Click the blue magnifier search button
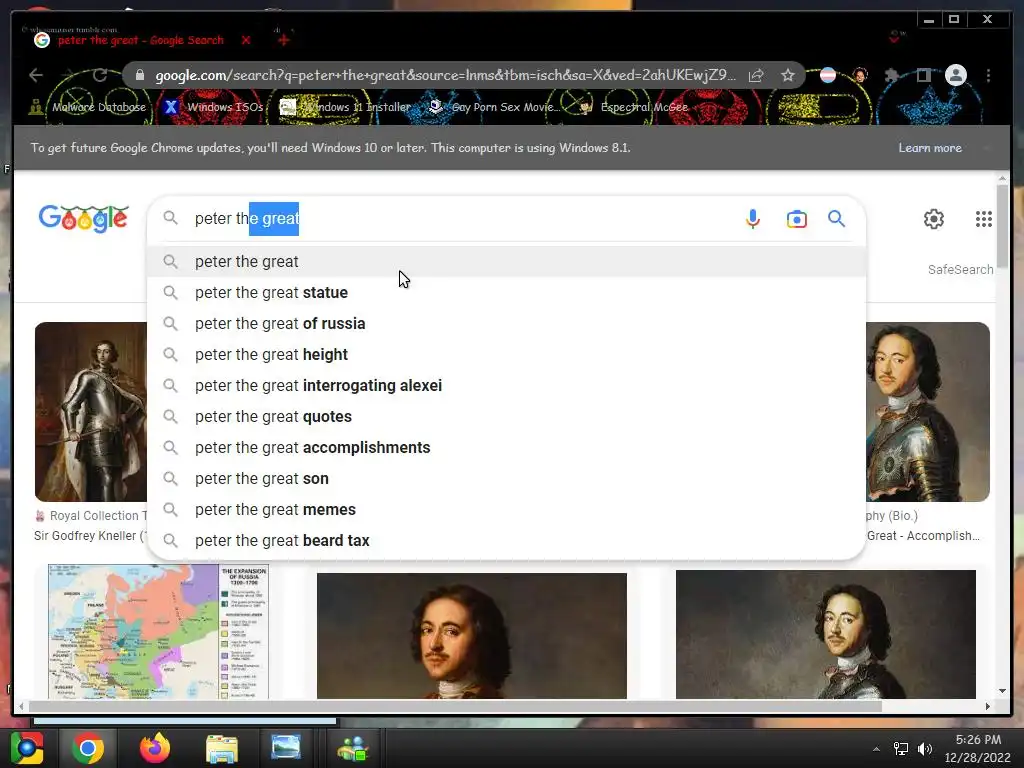1024x768 pixels. coord(837,219)
